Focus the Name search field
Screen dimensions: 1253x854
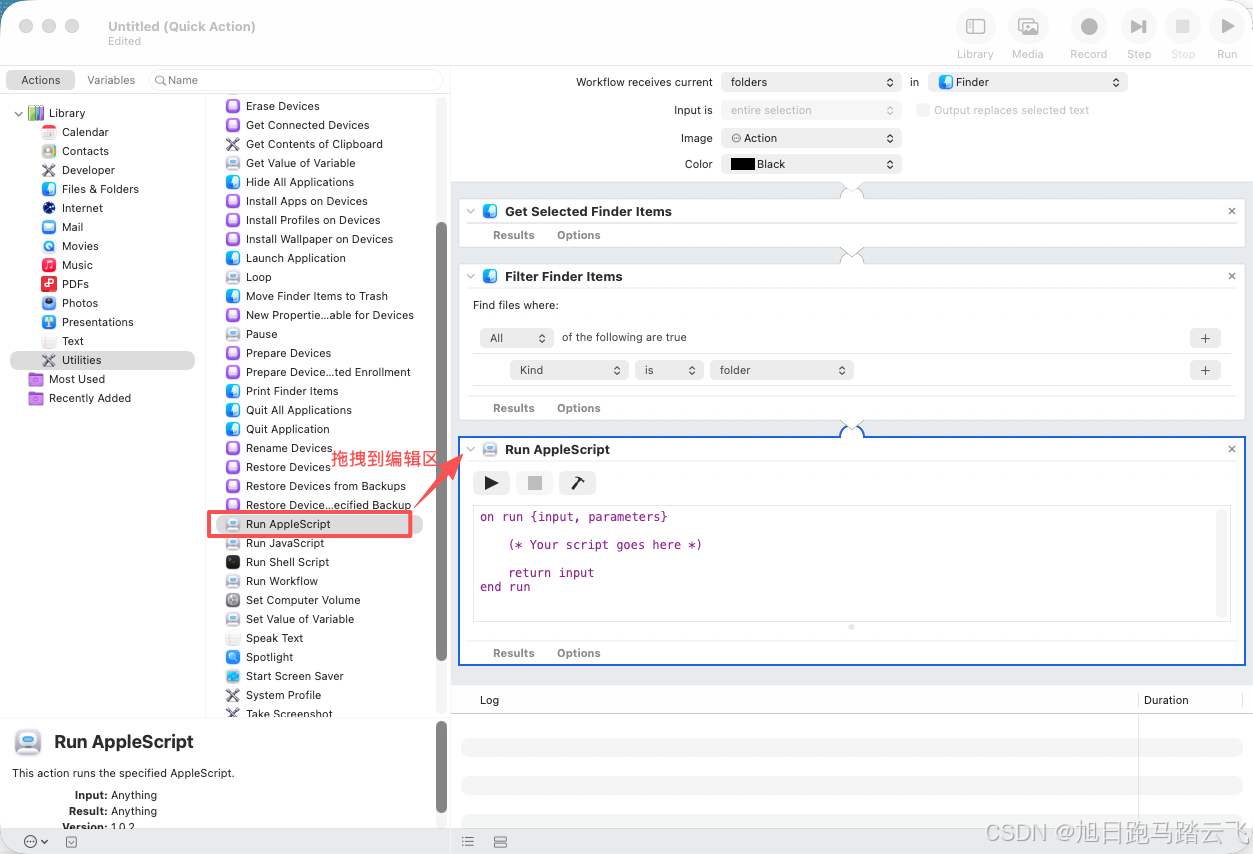coord(296,80)
